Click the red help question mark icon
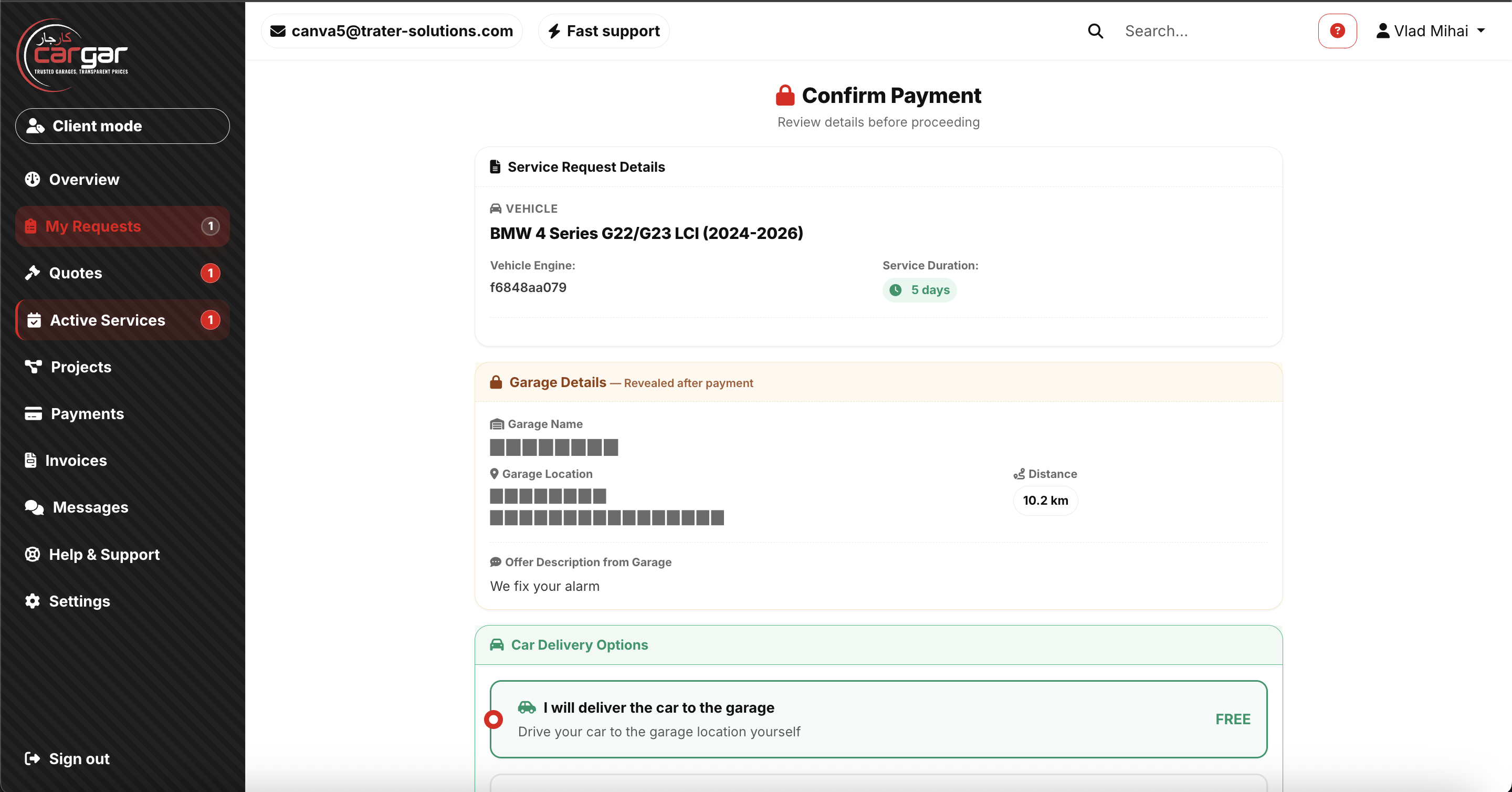The image size is (1512, 792). (x=1337, y=30)
